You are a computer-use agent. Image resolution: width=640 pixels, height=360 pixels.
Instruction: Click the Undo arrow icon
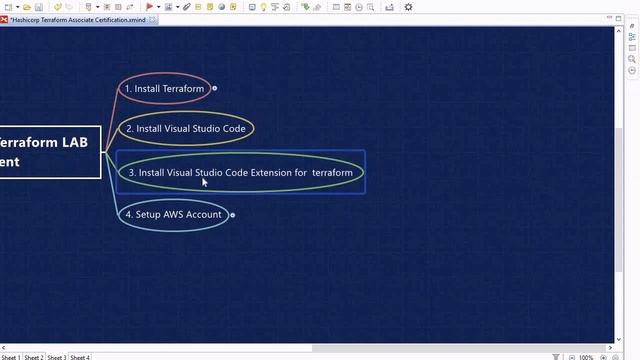click(58, 7)
